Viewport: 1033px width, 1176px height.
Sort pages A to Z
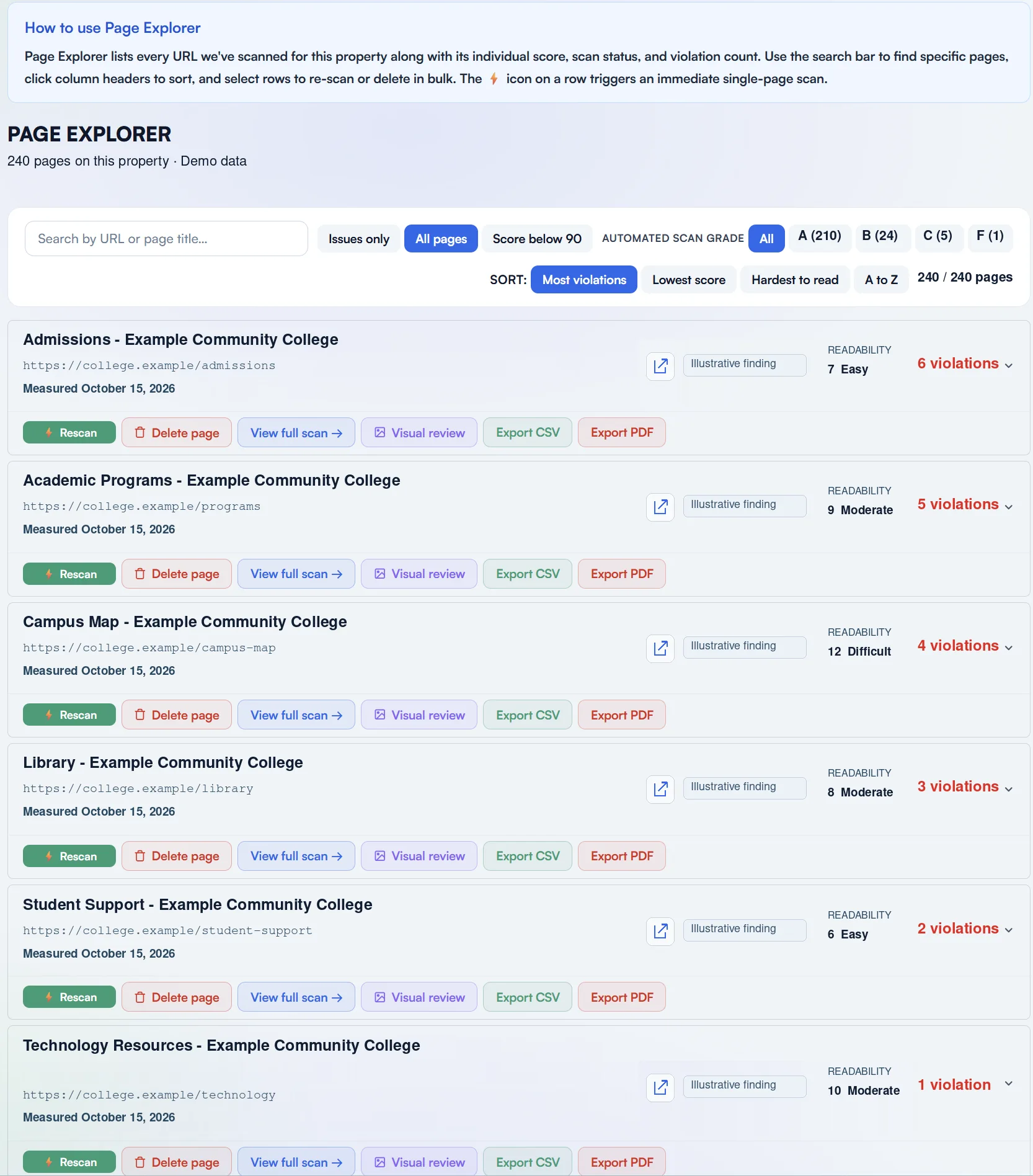point(881,280)
